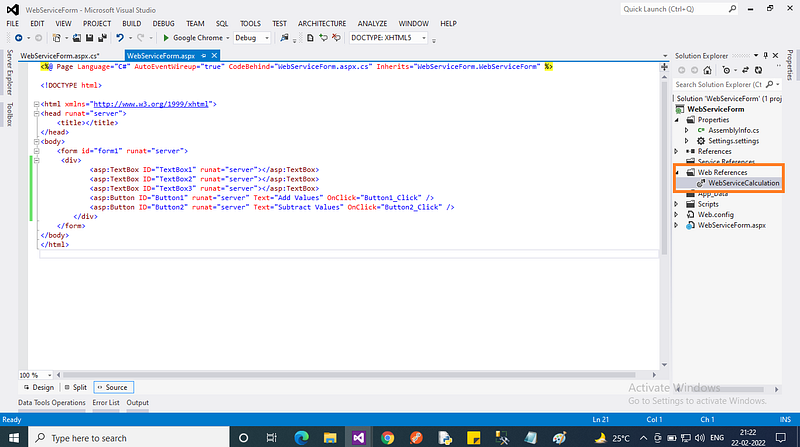This screenshot has height=447, width=800.
Task: Open the DOCTYPE: XHTML5 dropdown
Action: tap(423, 38)
